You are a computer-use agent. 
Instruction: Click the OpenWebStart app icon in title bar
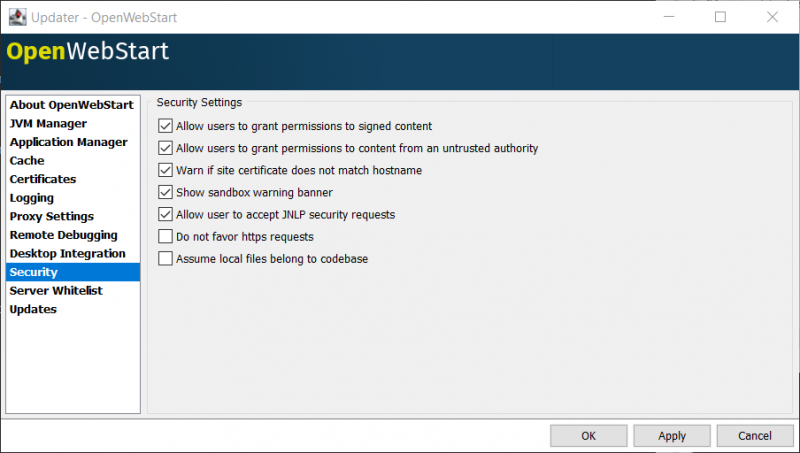[x=17, y=17]
